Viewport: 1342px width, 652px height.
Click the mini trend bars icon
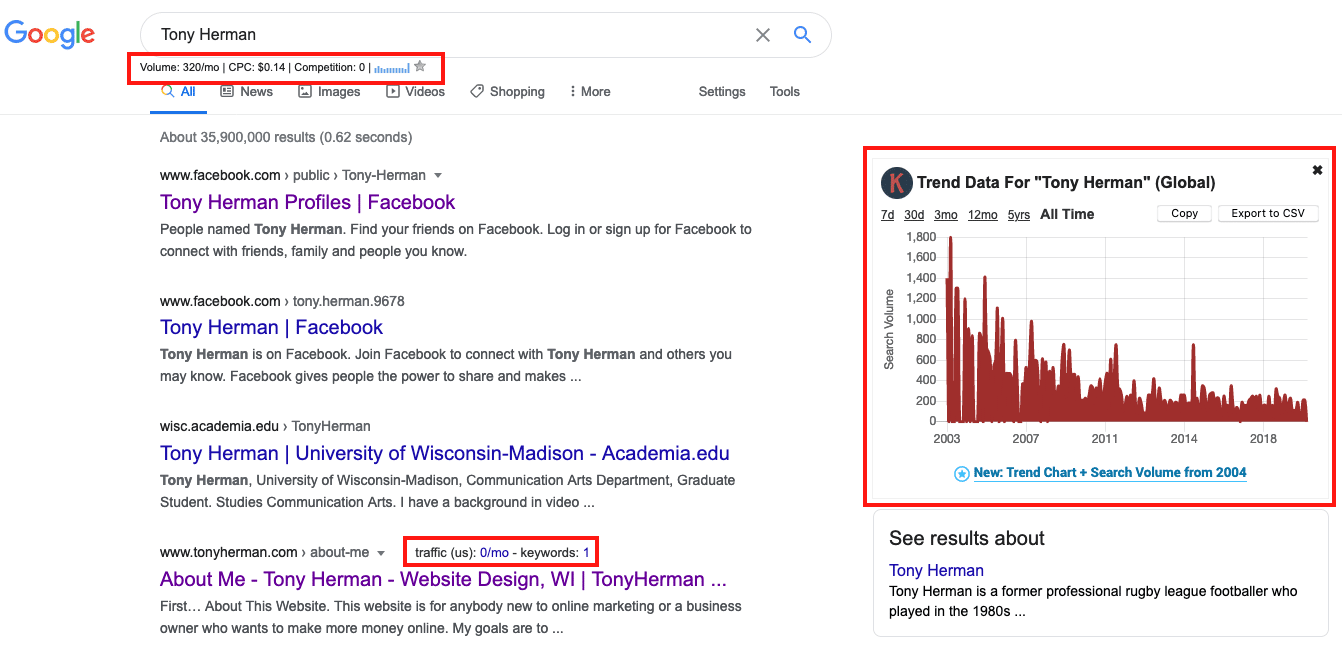tap(392, 68)
